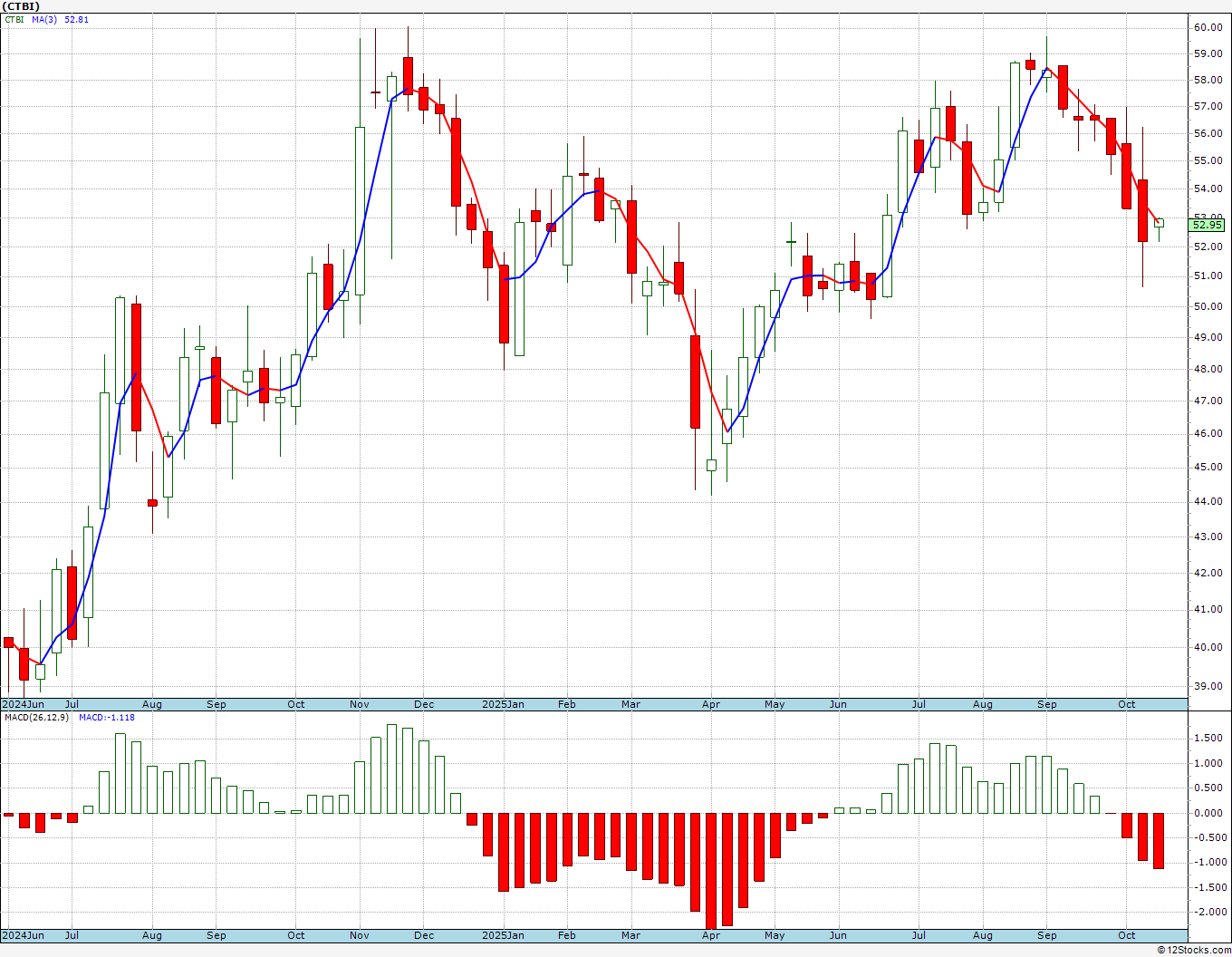1232x957 pixels.
Task: Click Dec on the price chart date axis
Action: pyautogui.click(x=423, y=704)
